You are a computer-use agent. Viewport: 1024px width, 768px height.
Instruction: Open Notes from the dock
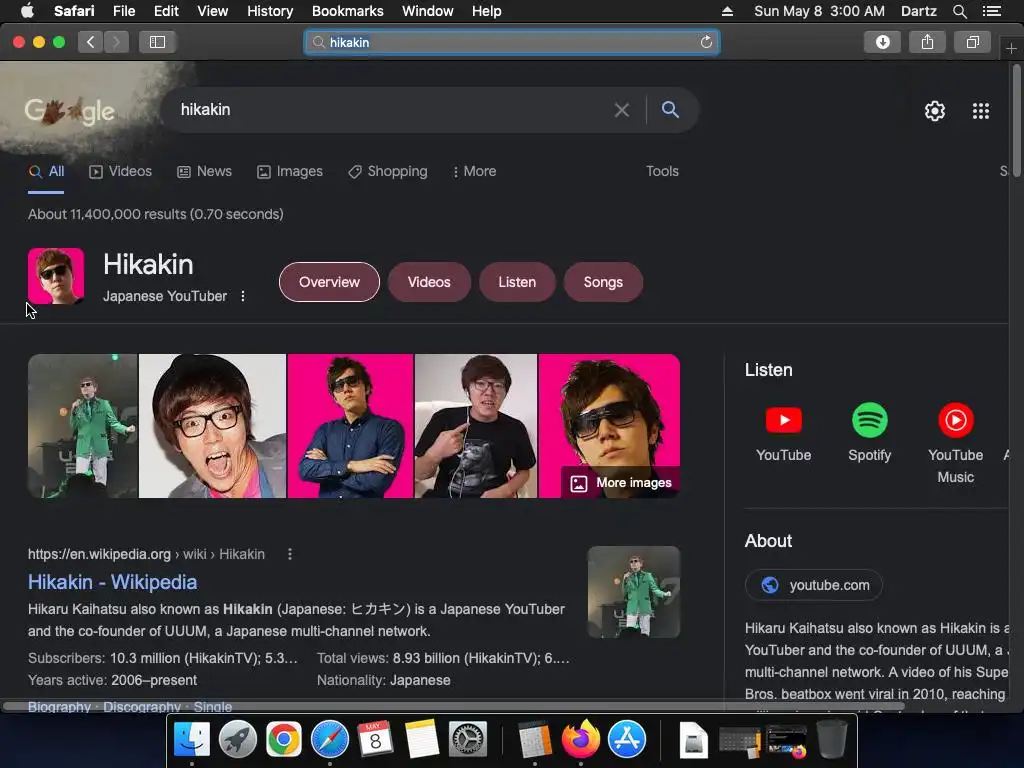click(x=422, y=740)
